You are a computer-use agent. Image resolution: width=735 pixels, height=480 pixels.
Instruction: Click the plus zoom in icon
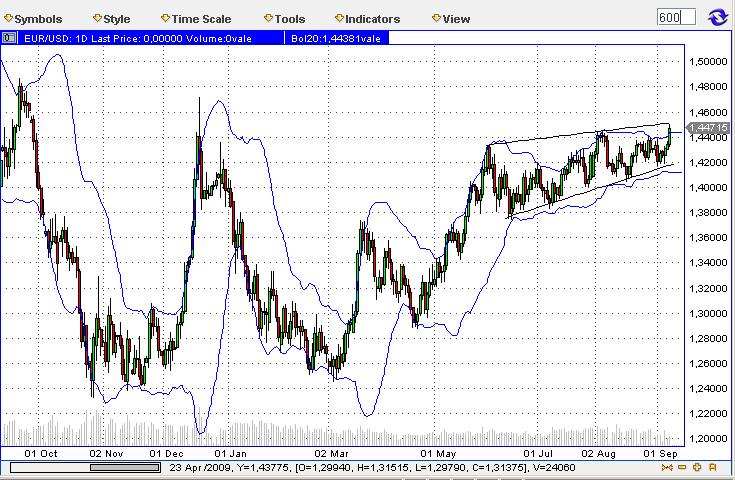(x=697, y=467)
